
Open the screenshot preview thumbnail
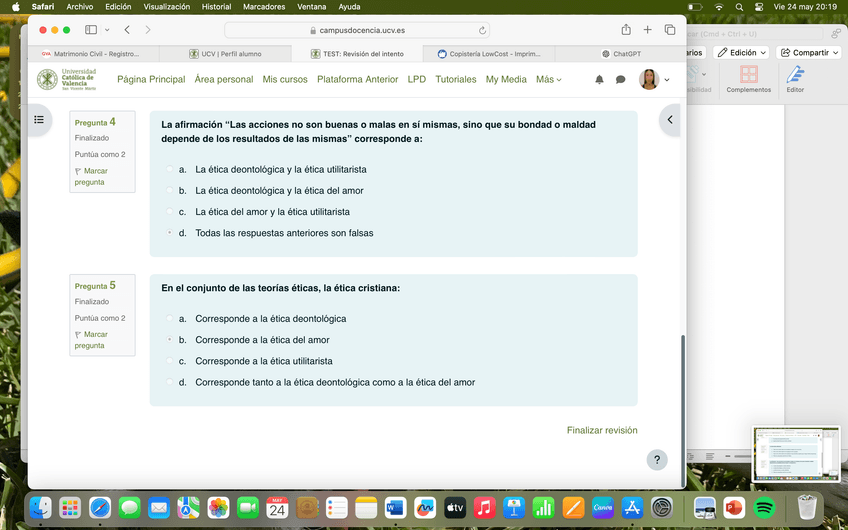pyautogui.click(x=796, y=453)
